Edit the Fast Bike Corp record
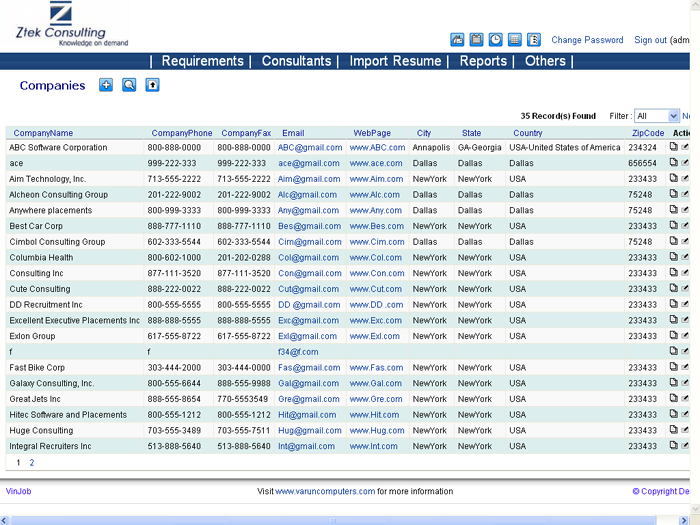 685,367
